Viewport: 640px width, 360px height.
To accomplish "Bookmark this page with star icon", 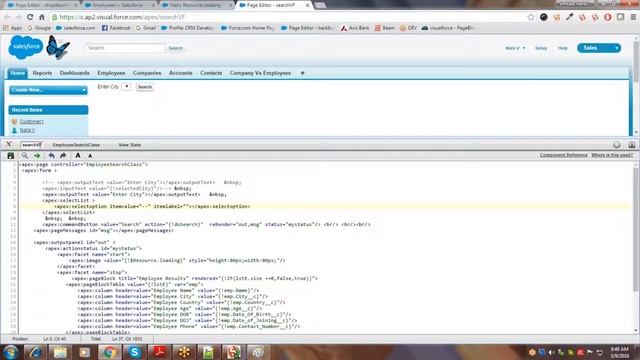I will point(531,17).
